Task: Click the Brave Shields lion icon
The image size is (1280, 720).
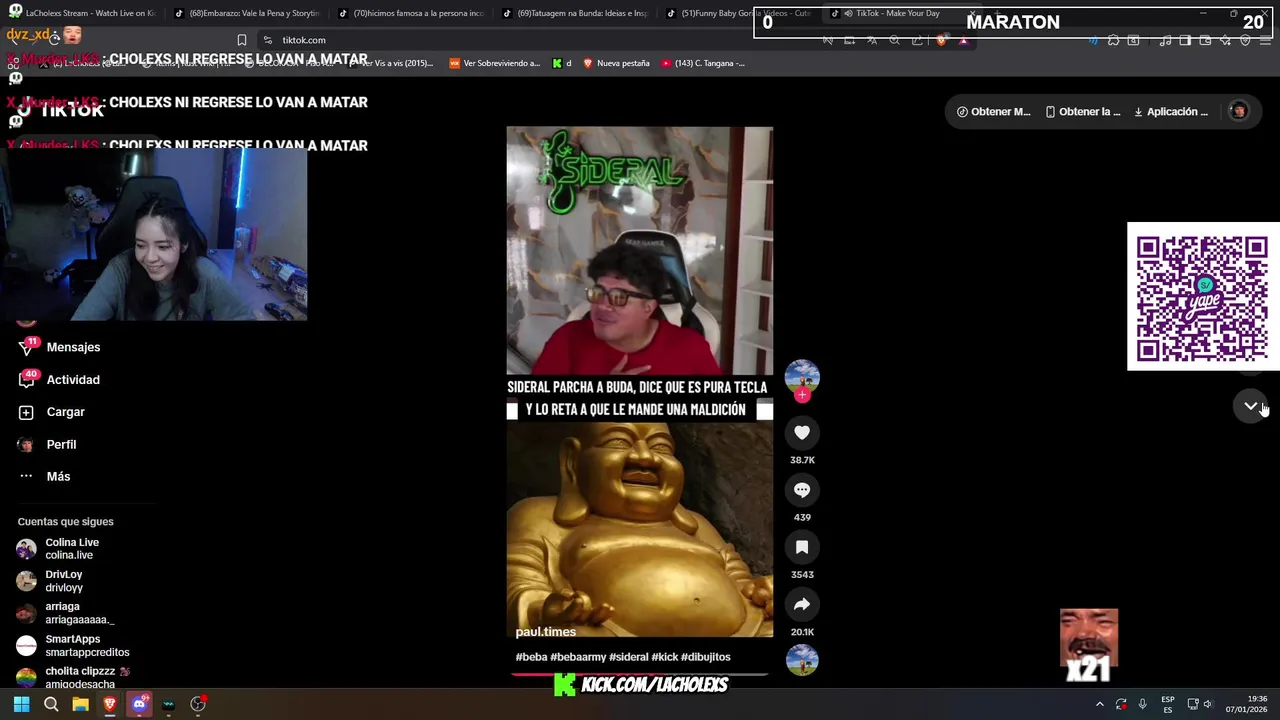Action: [x=941, y=40]
